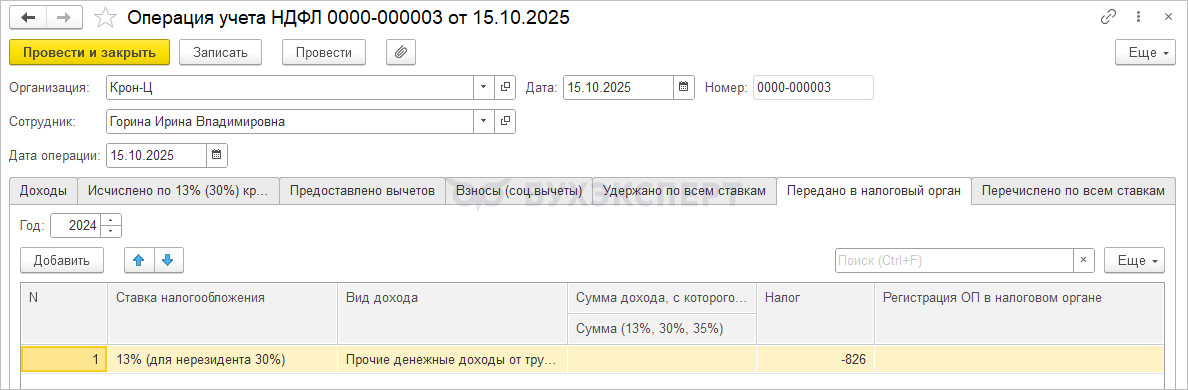Select the Передано в налоговый орган tab
1188x390 pixels.
(x=874, y=191)
